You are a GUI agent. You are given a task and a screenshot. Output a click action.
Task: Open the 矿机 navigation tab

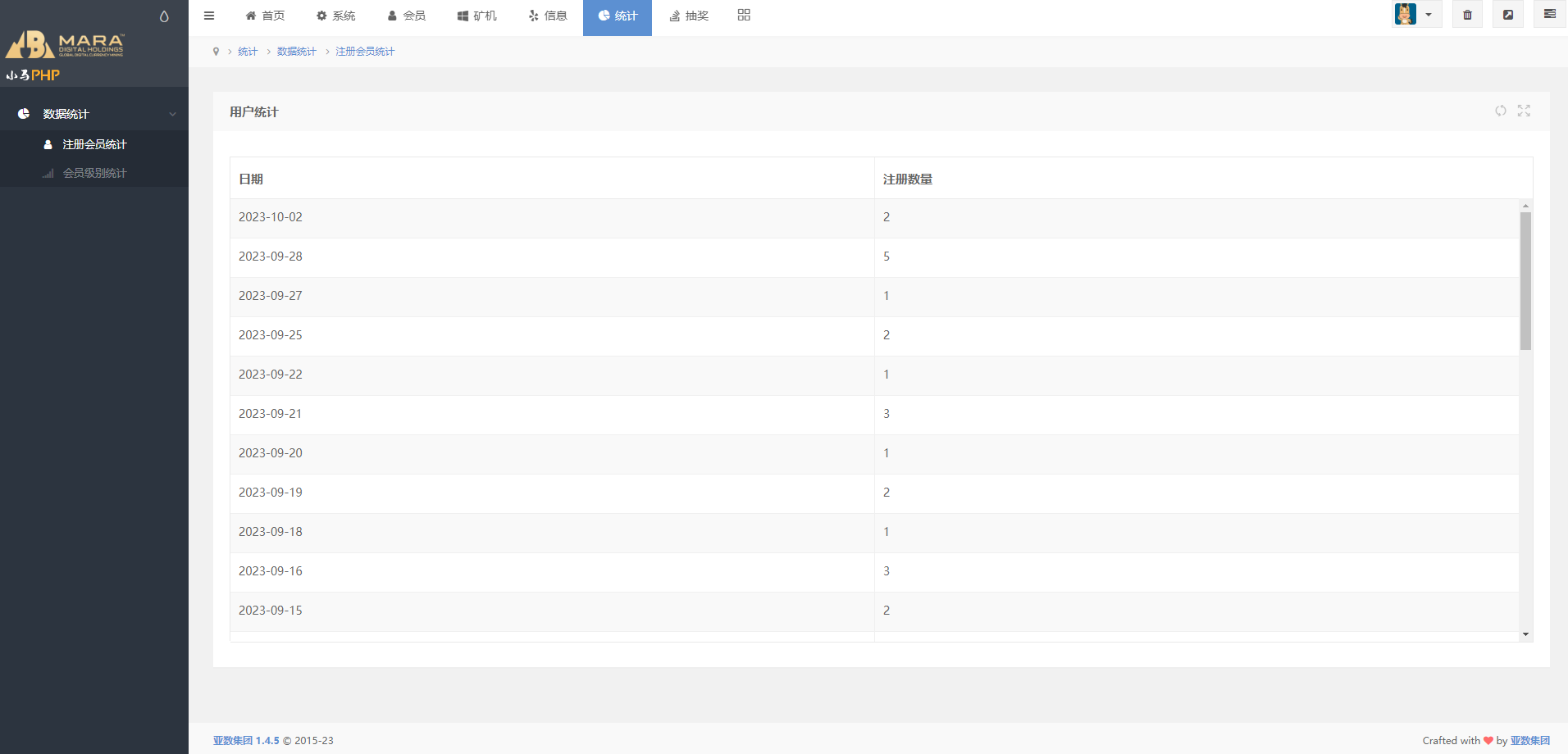click(x=477, y=16)
